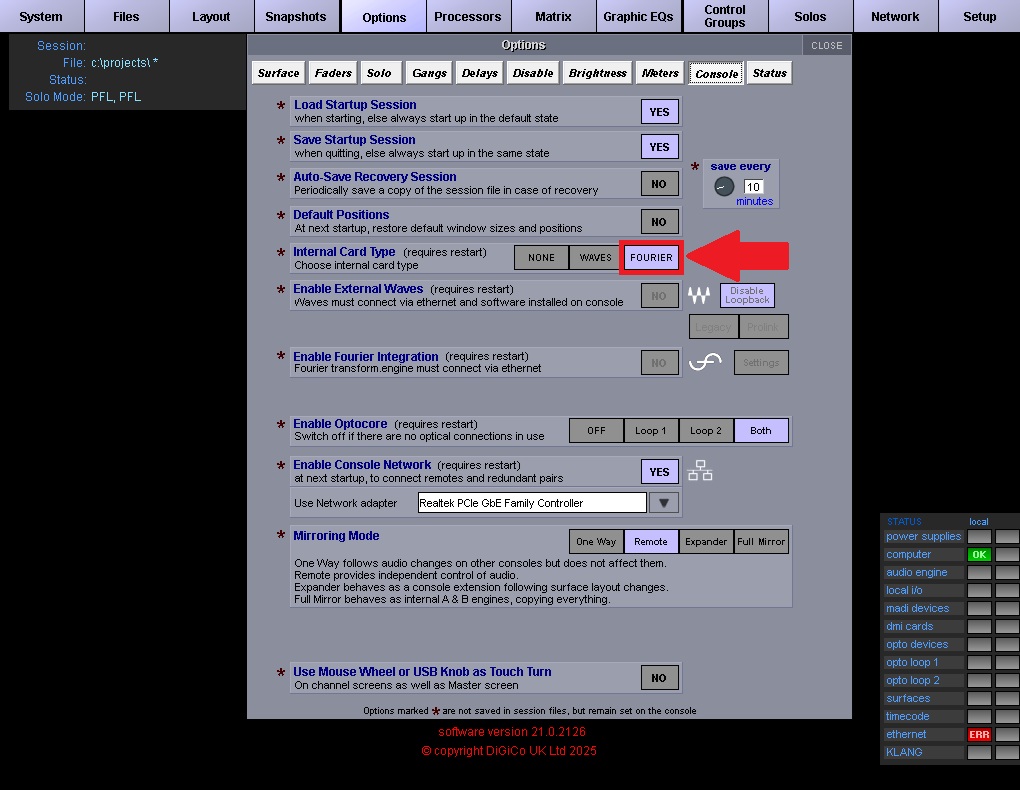
Task: Open the Processors menu
Action: pos(468,16)
